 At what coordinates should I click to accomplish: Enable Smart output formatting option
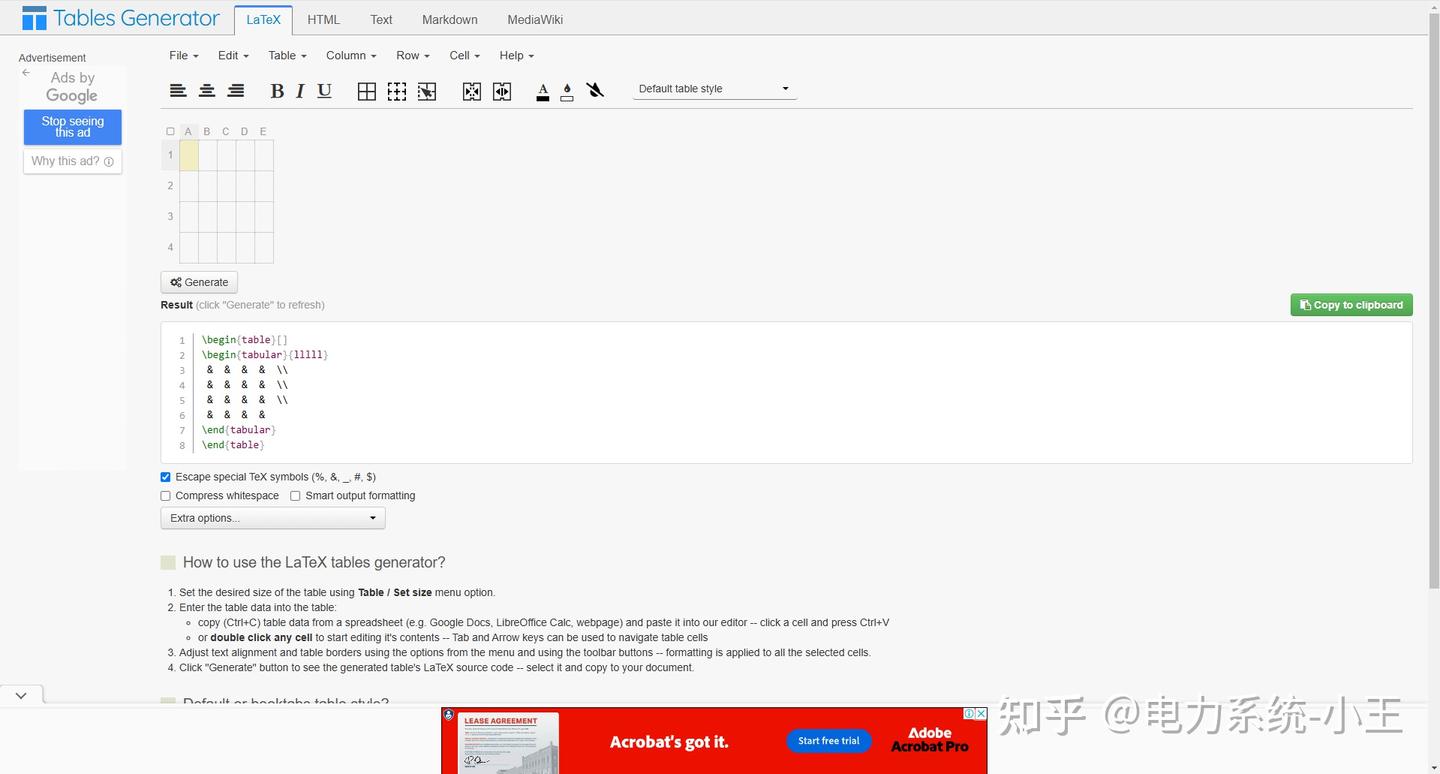point(295,495)
